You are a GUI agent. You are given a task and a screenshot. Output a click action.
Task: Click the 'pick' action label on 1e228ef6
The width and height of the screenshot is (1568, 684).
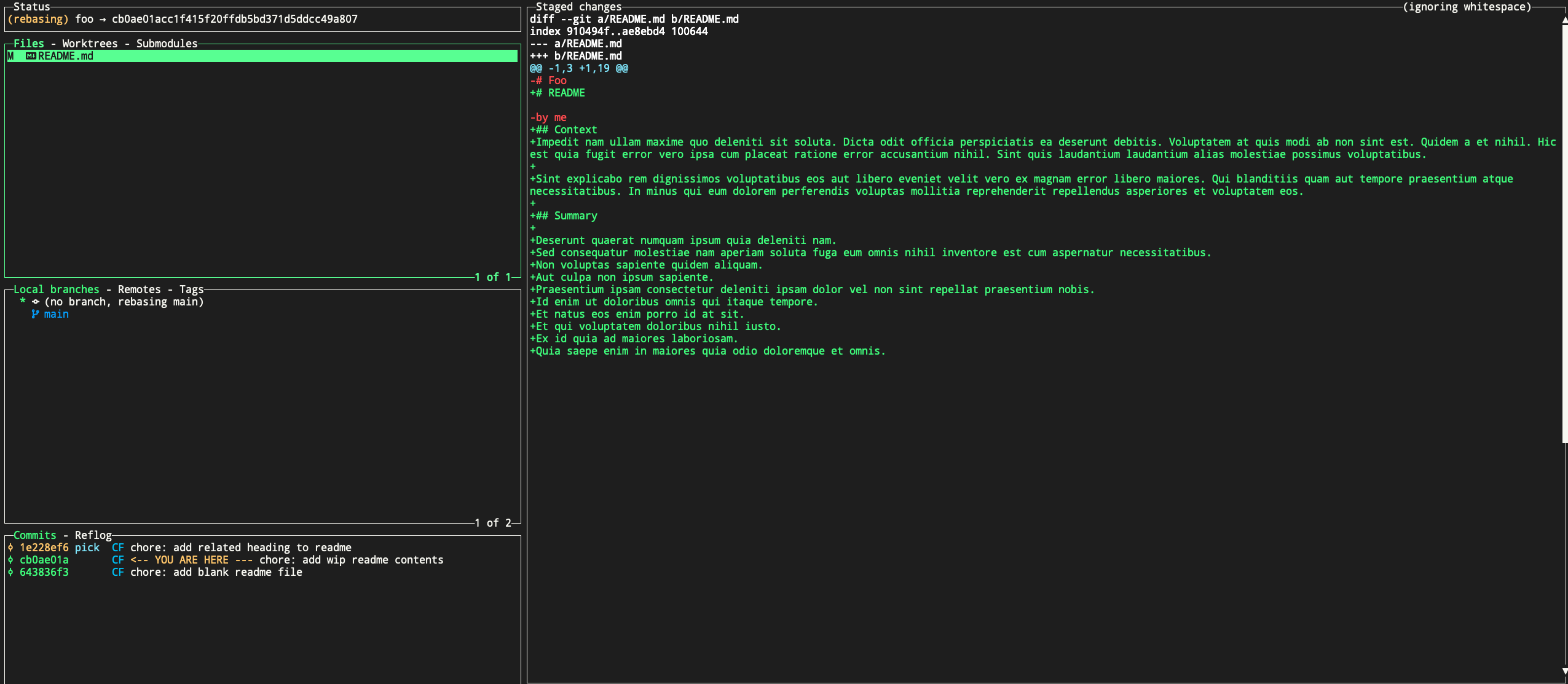87,548
